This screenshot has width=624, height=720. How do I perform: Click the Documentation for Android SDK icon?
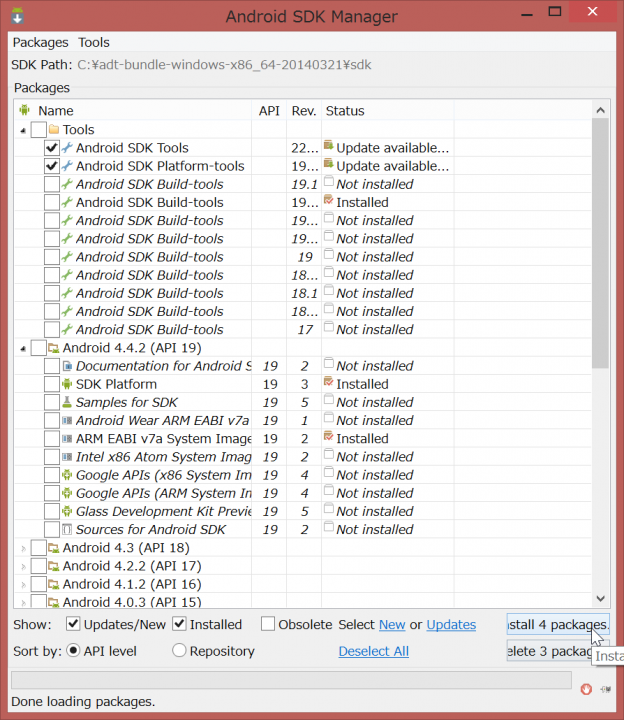pyautogui.click(x=67, y=366)
